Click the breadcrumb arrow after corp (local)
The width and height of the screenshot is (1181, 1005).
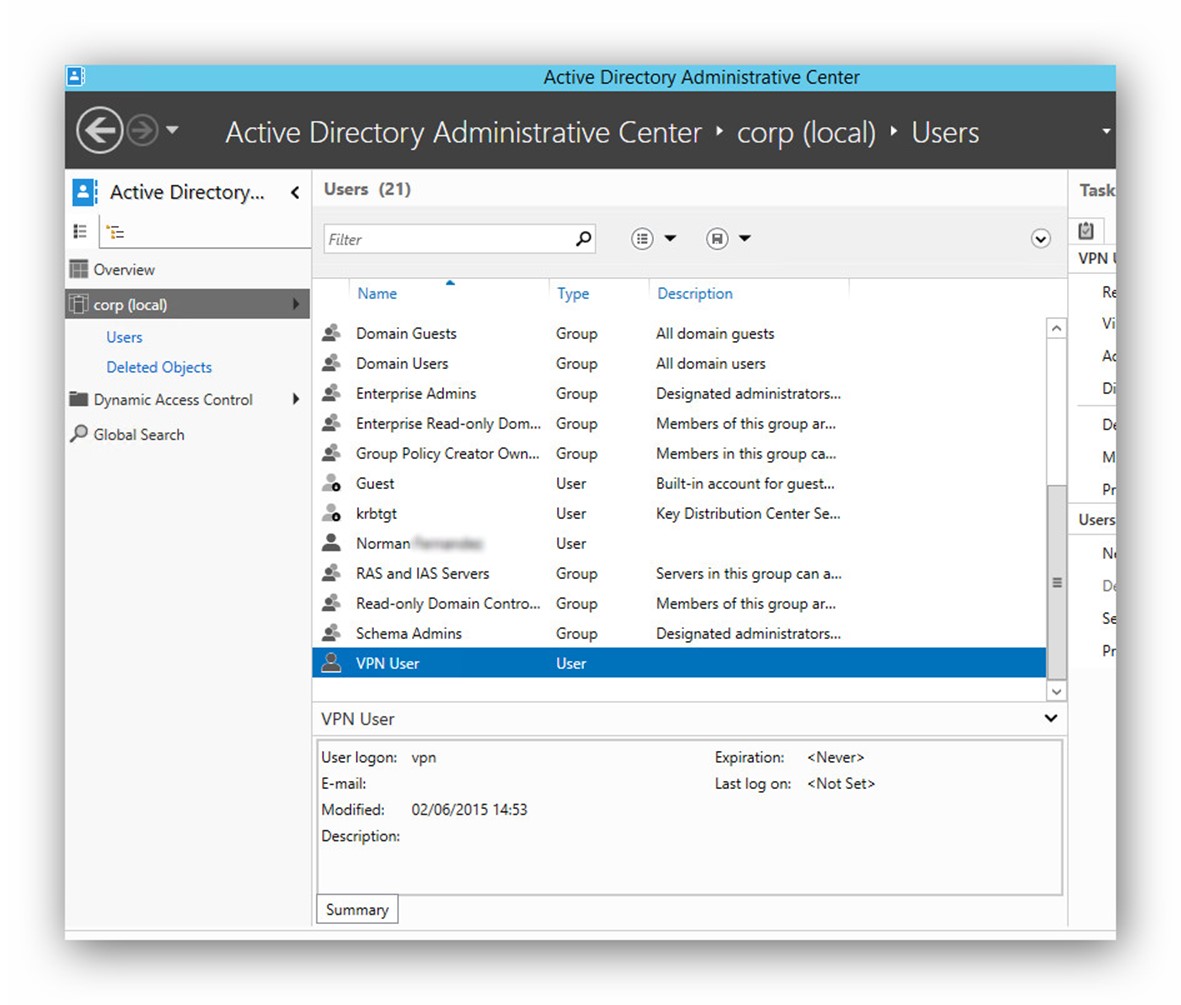pos(894,131)
